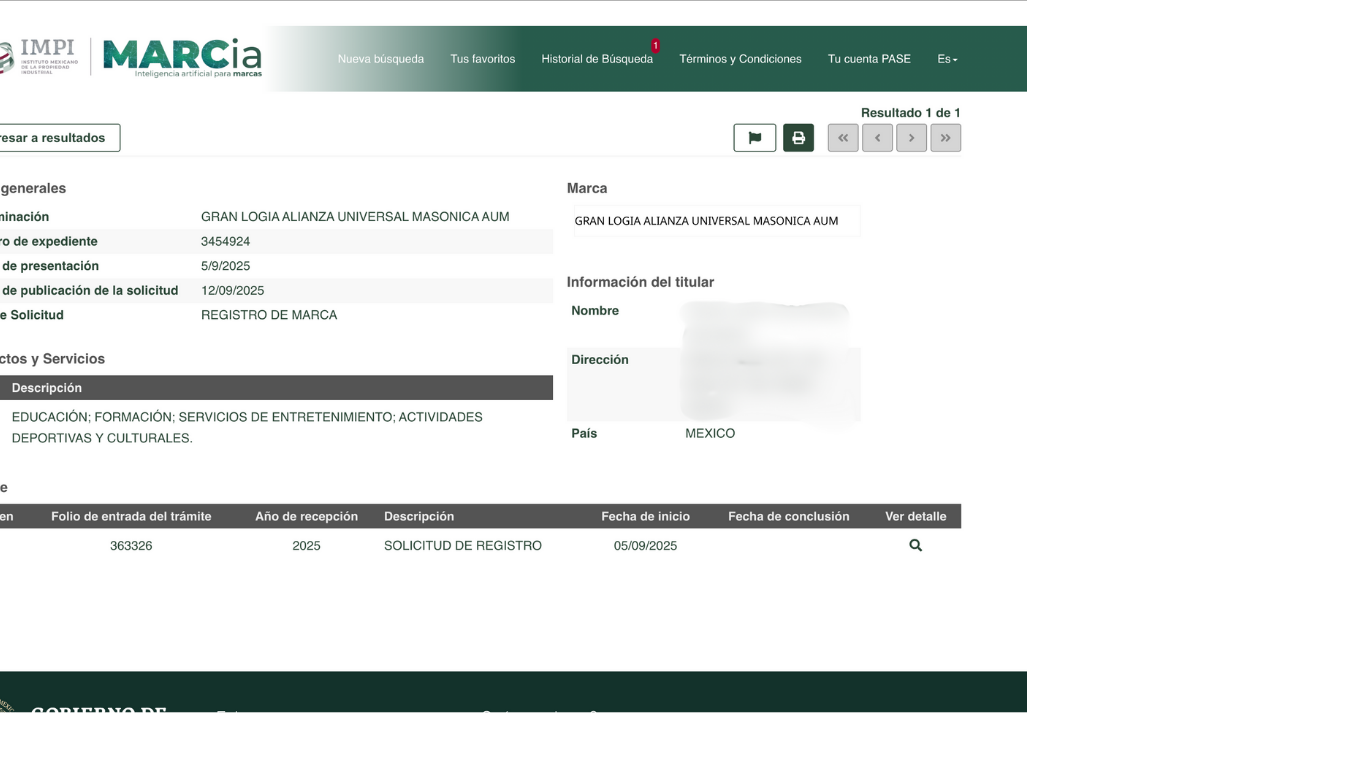Print the trademark record
This screenshot has width=1366, height=768.
click(x=798, y=138)
